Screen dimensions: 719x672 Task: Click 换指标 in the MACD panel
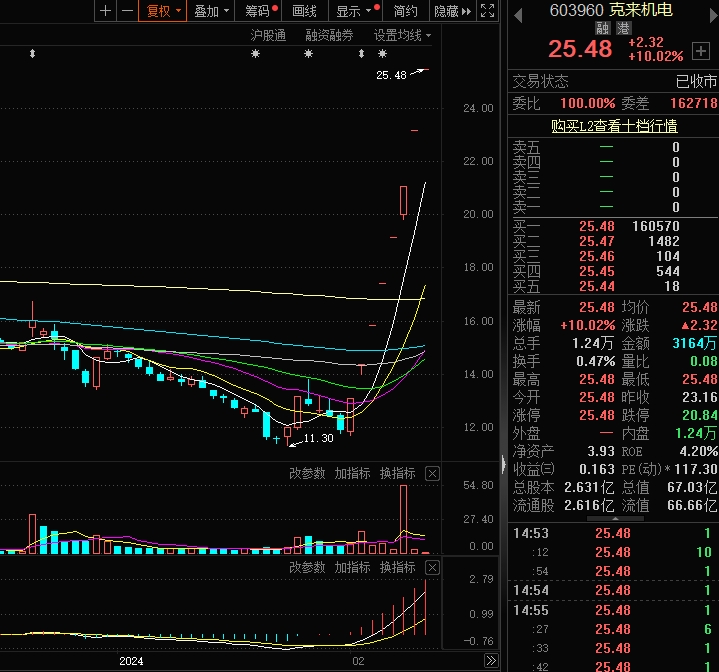point(397,567)
